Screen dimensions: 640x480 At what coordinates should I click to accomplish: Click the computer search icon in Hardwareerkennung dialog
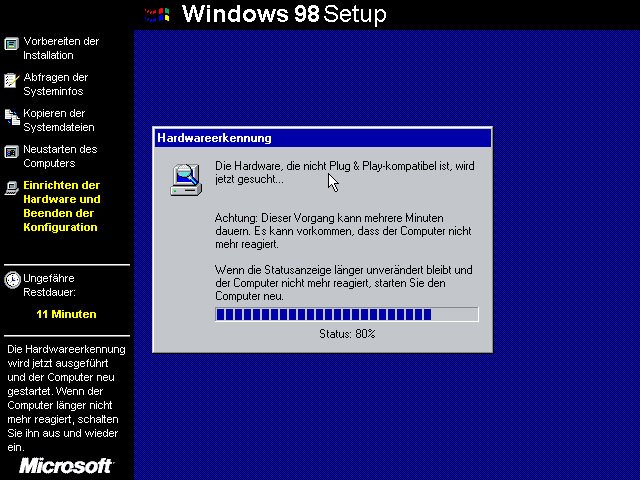tap(186, 178)
